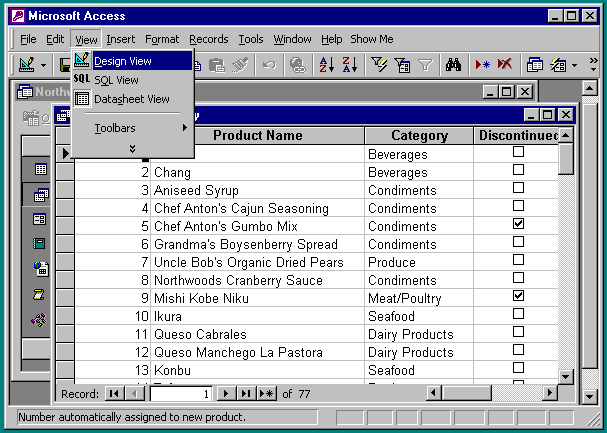Viewport: 607px width, 433px height.
Task: Click the record number input field
Action: pyautogui.click(x=180, y=394)
